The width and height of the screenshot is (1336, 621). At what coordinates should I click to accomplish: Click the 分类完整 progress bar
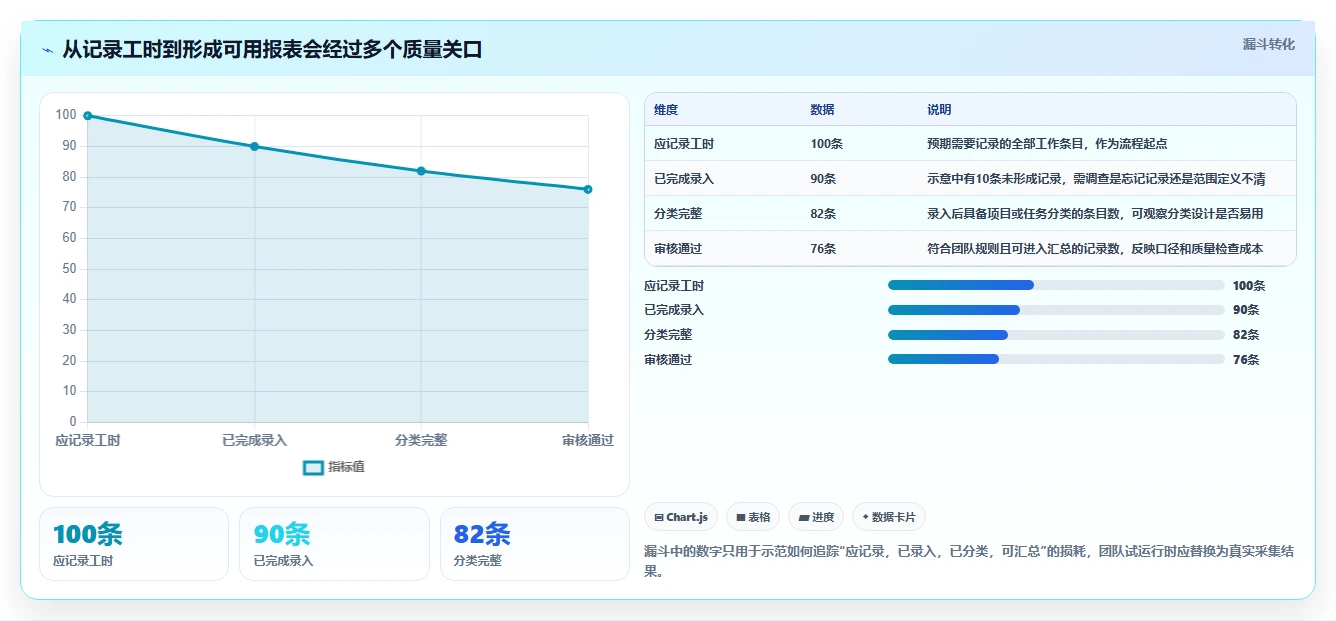click(1056, 335)
